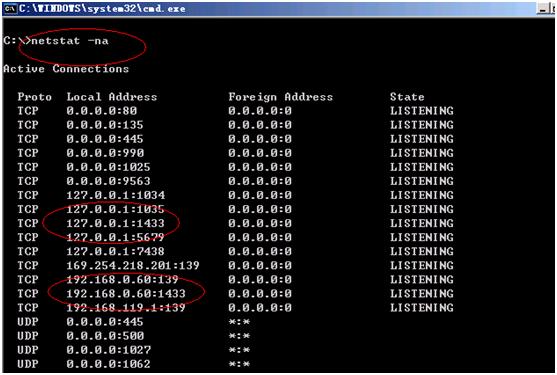
Task: Click the Foreign Address column header
Action: point(281,97)
